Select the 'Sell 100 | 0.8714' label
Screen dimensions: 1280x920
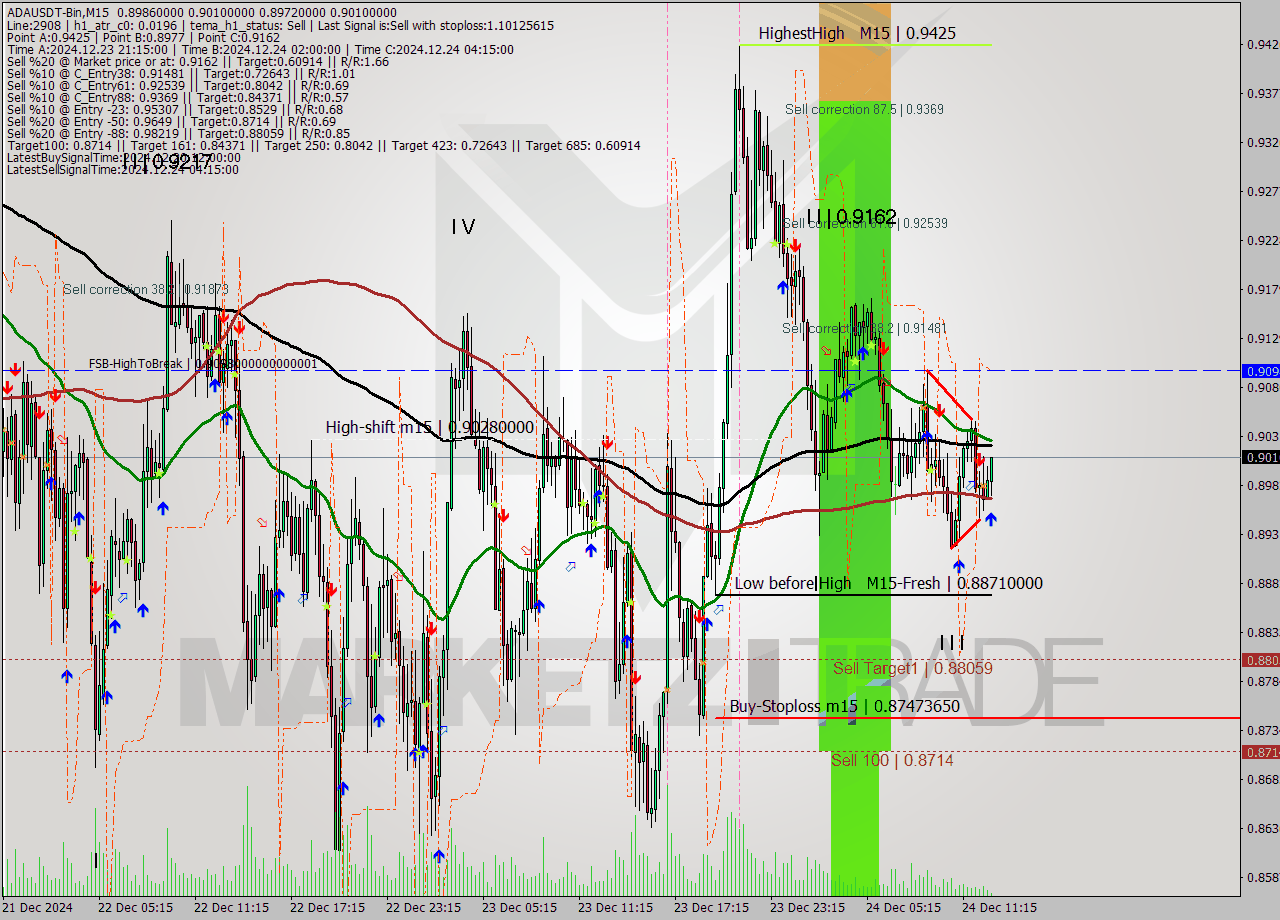click(x=892, y=760)
